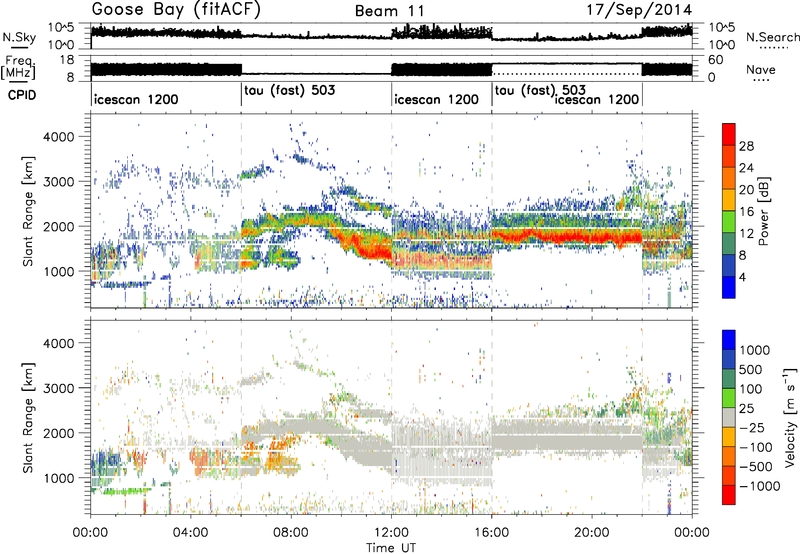The image size is (800, 554).
Task: Click the first 'icescan 1200' CPID label
Action: tap(136, 99)
